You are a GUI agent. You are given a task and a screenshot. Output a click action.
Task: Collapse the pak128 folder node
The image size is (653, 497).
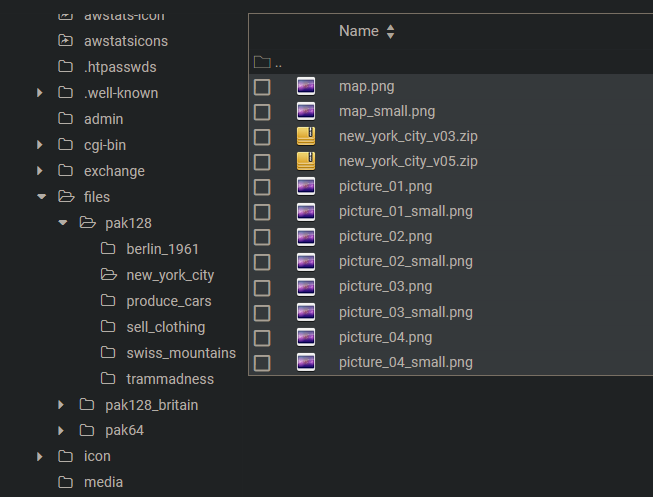[x=63, y=223]
